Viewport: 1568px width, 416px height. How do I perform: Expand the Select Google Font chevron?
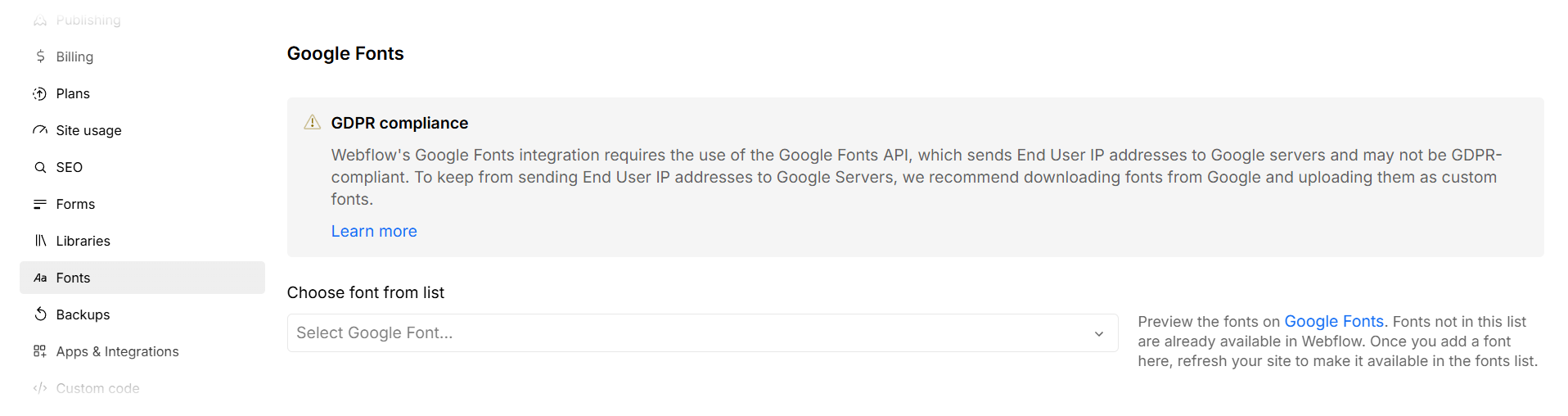tap(1099, 333)
